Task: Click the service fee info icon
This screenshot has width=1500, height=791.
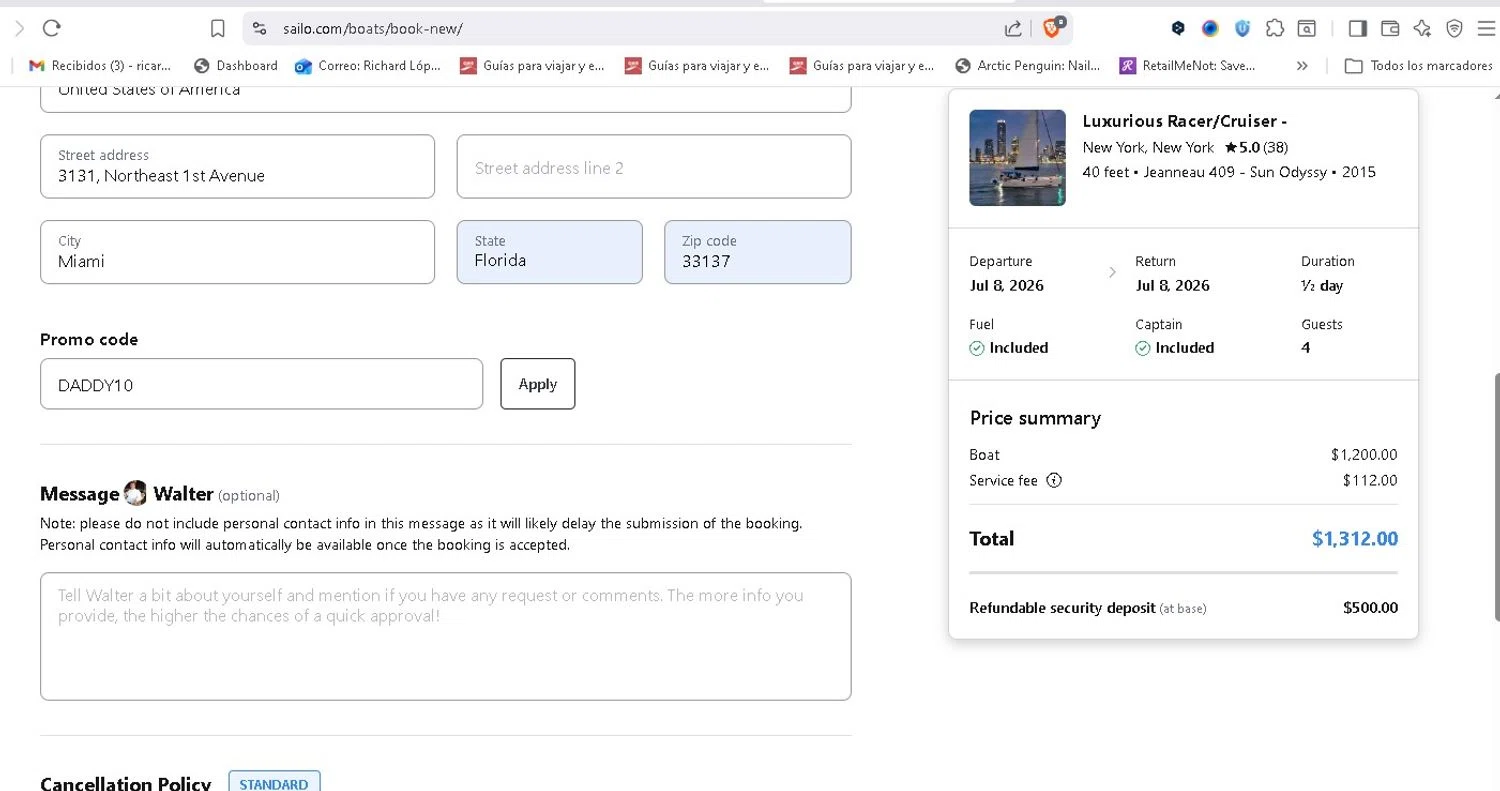Action: 1054,481
